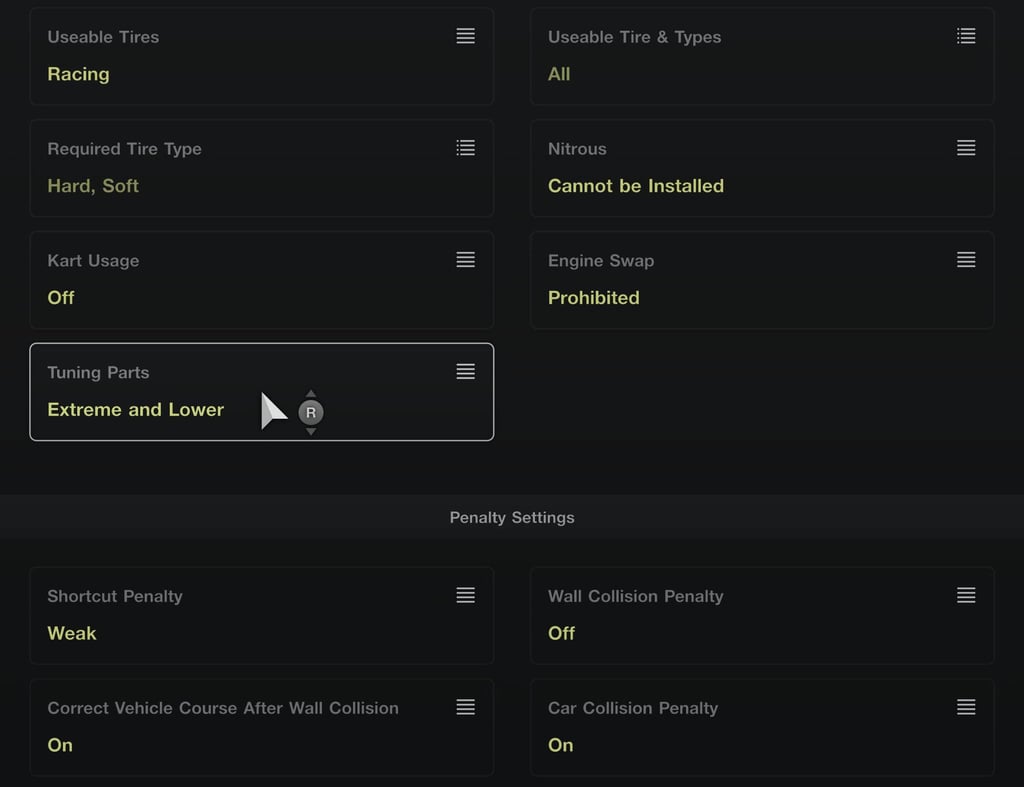Click the Weak shortcut penalty value
This screenshot has width=1024, height=787.
72,634
